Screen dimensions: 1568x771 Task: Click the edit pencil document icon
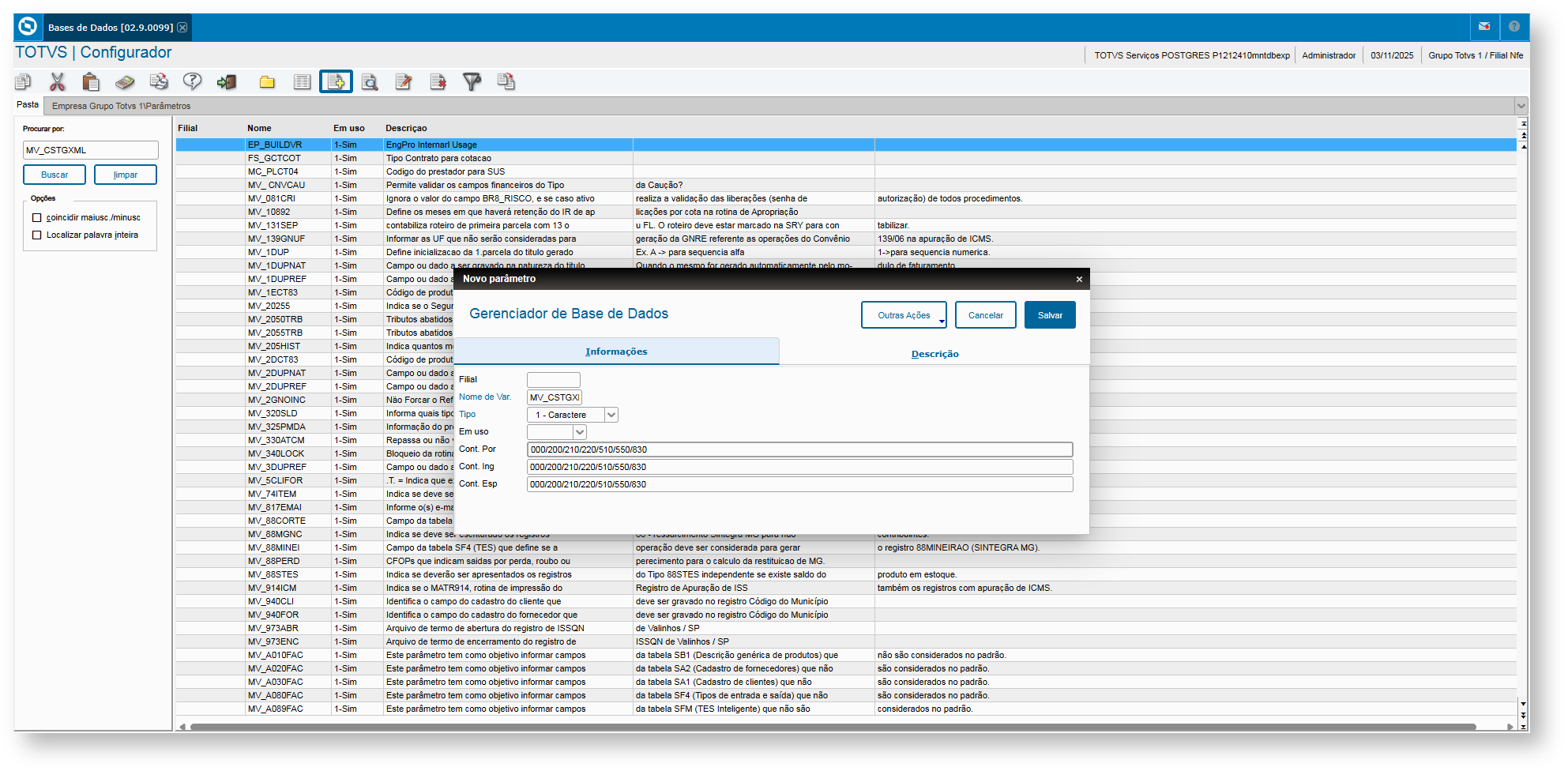click(x=404, y=81)
